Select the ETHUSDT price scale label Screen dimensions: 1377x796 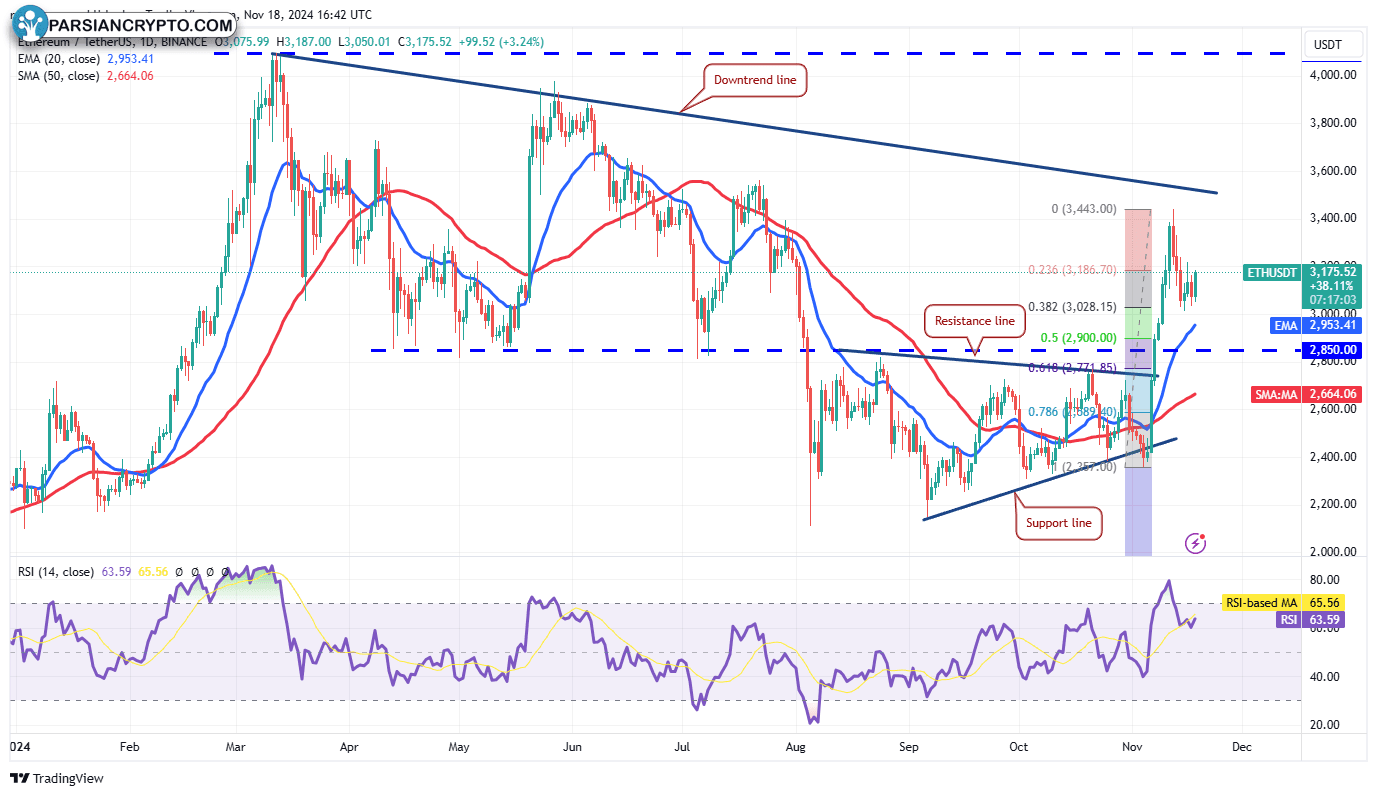tap(1272, 272)
